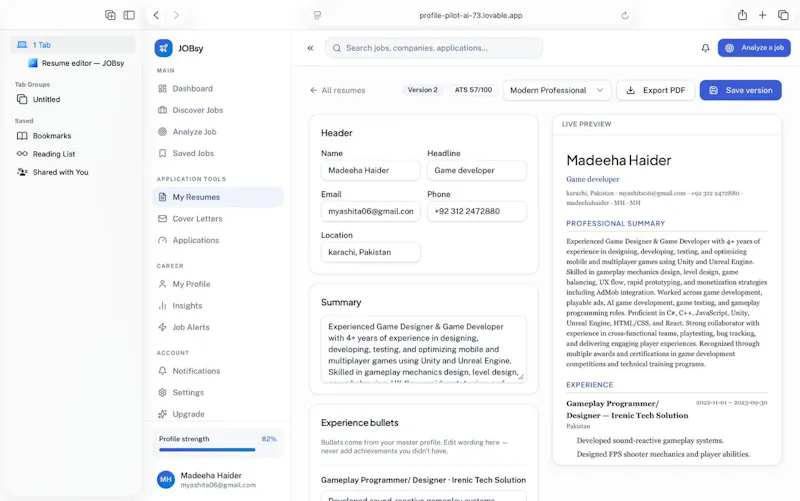
Task: Click Game developer headline in preview
Action: coord(592,179)
